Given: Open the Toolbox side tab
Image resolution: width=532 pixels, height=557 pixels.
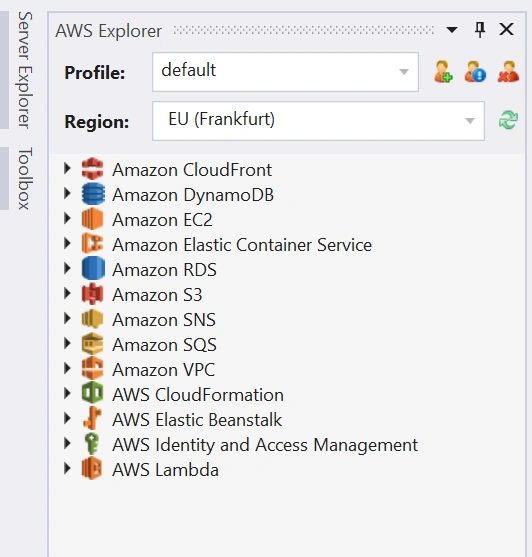Looking at the screenshot, I should (x=25, y=178).
